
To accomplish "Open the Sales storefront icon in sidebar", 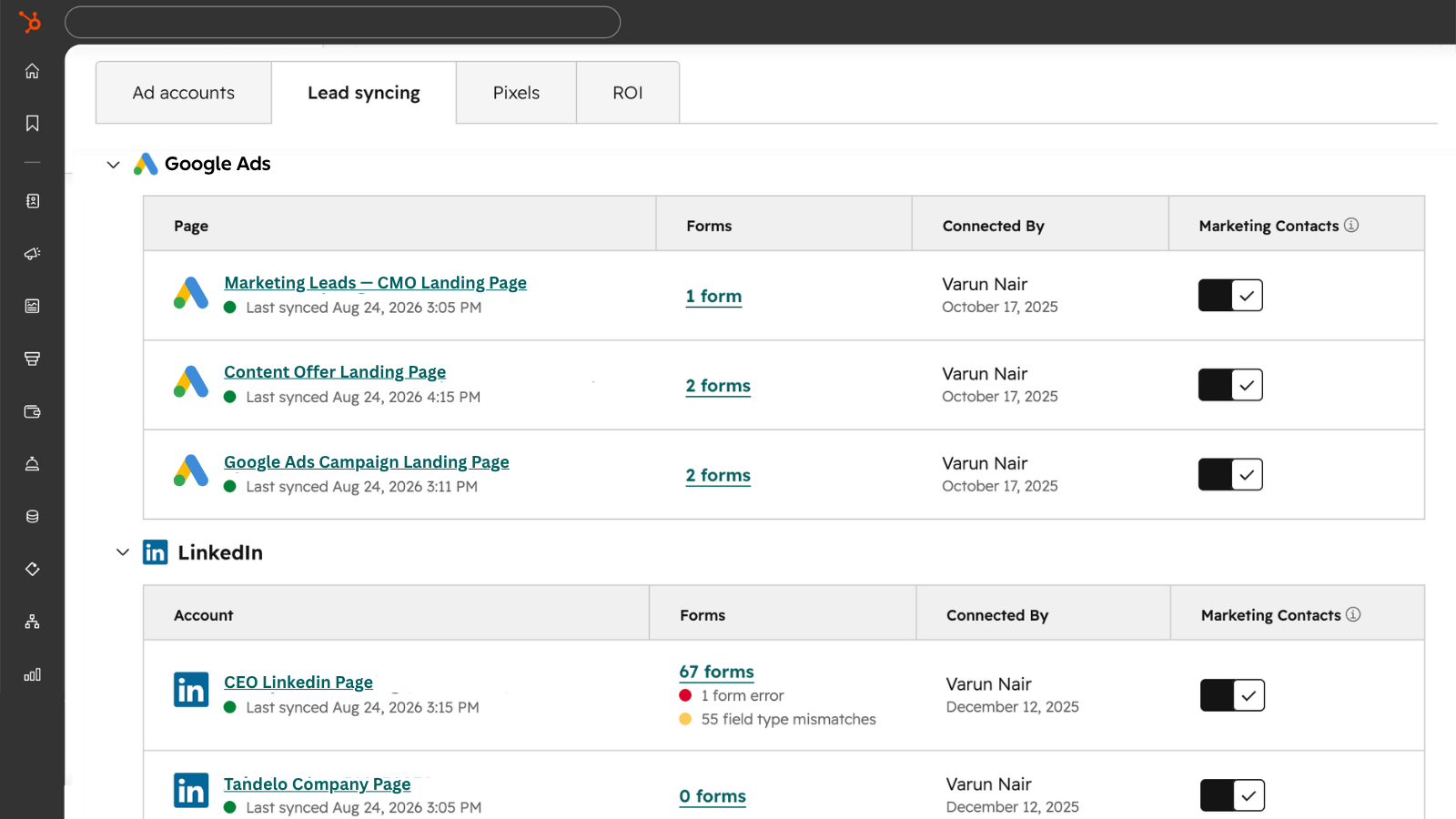I will coord(32,359).
